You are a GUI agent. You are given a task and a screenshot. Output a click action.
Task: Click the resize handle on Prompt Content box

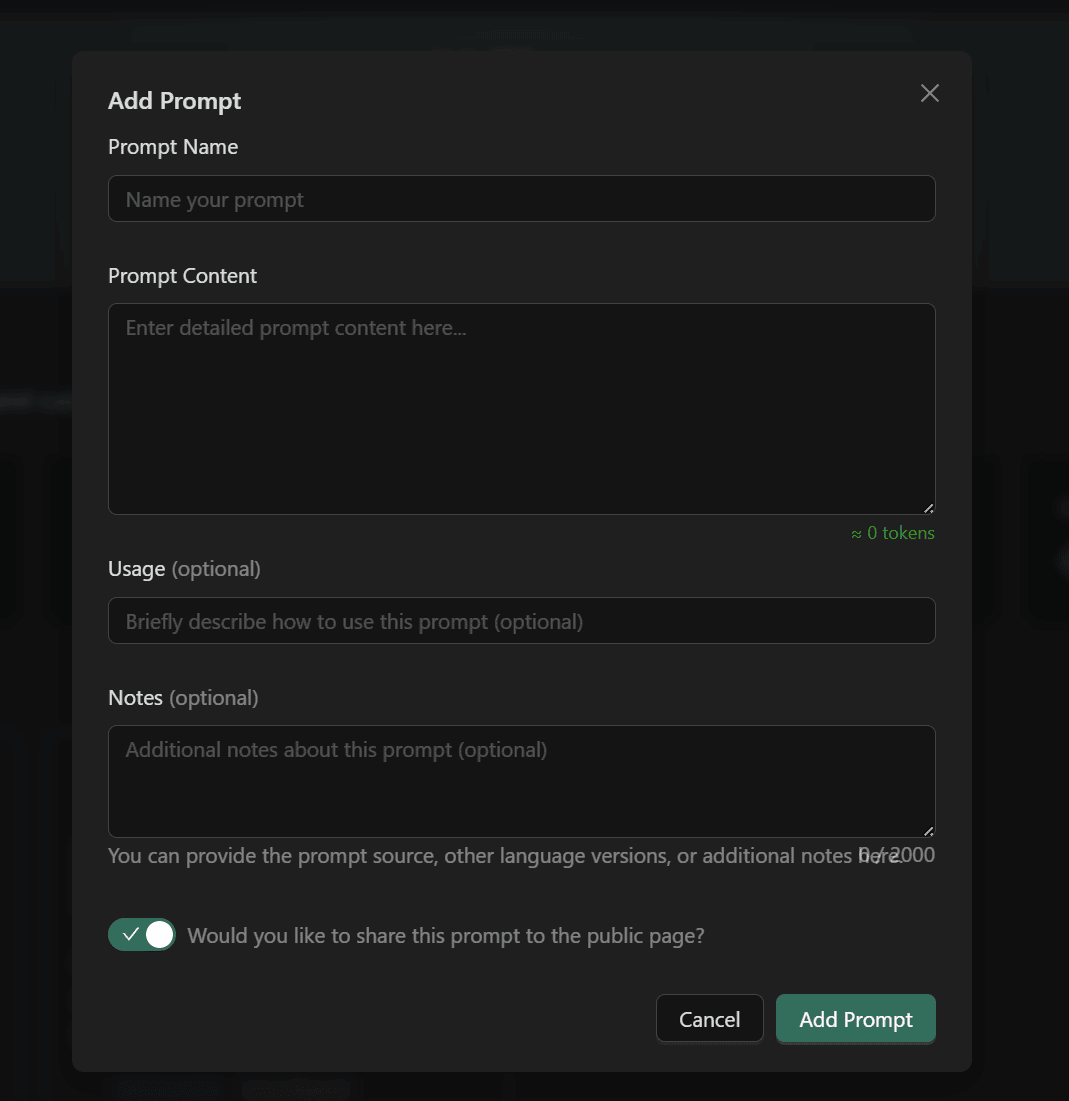point(929,508)
